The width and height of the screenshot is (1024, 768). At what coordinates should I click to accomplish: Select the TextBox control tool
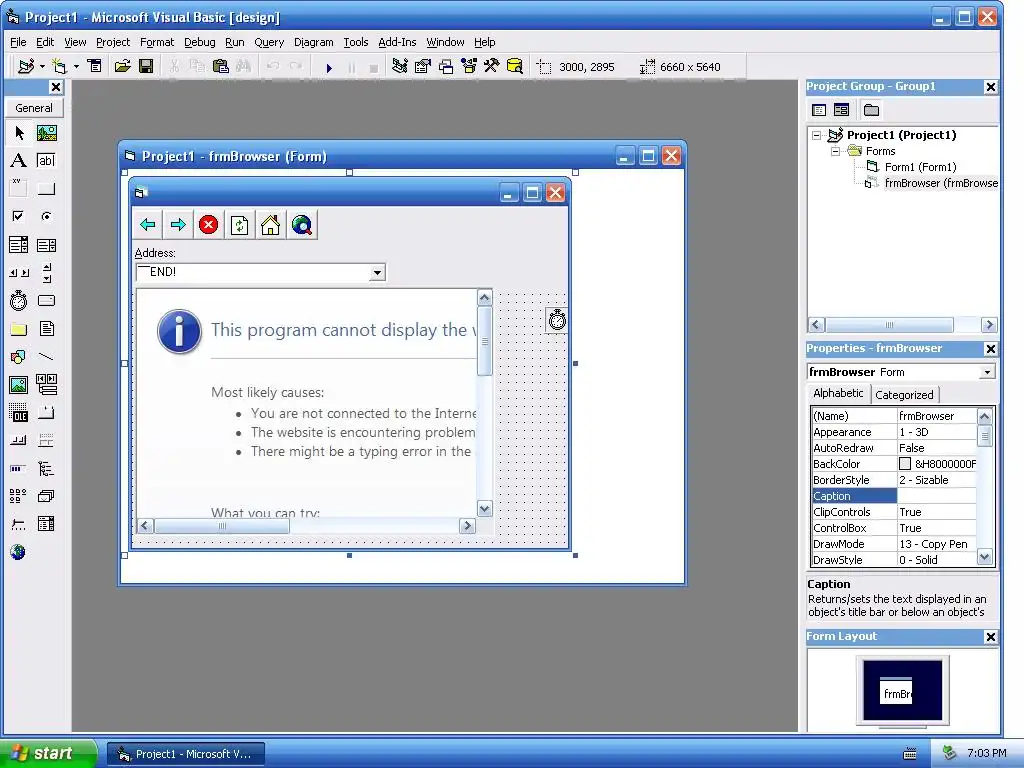[x=46, y=161]
